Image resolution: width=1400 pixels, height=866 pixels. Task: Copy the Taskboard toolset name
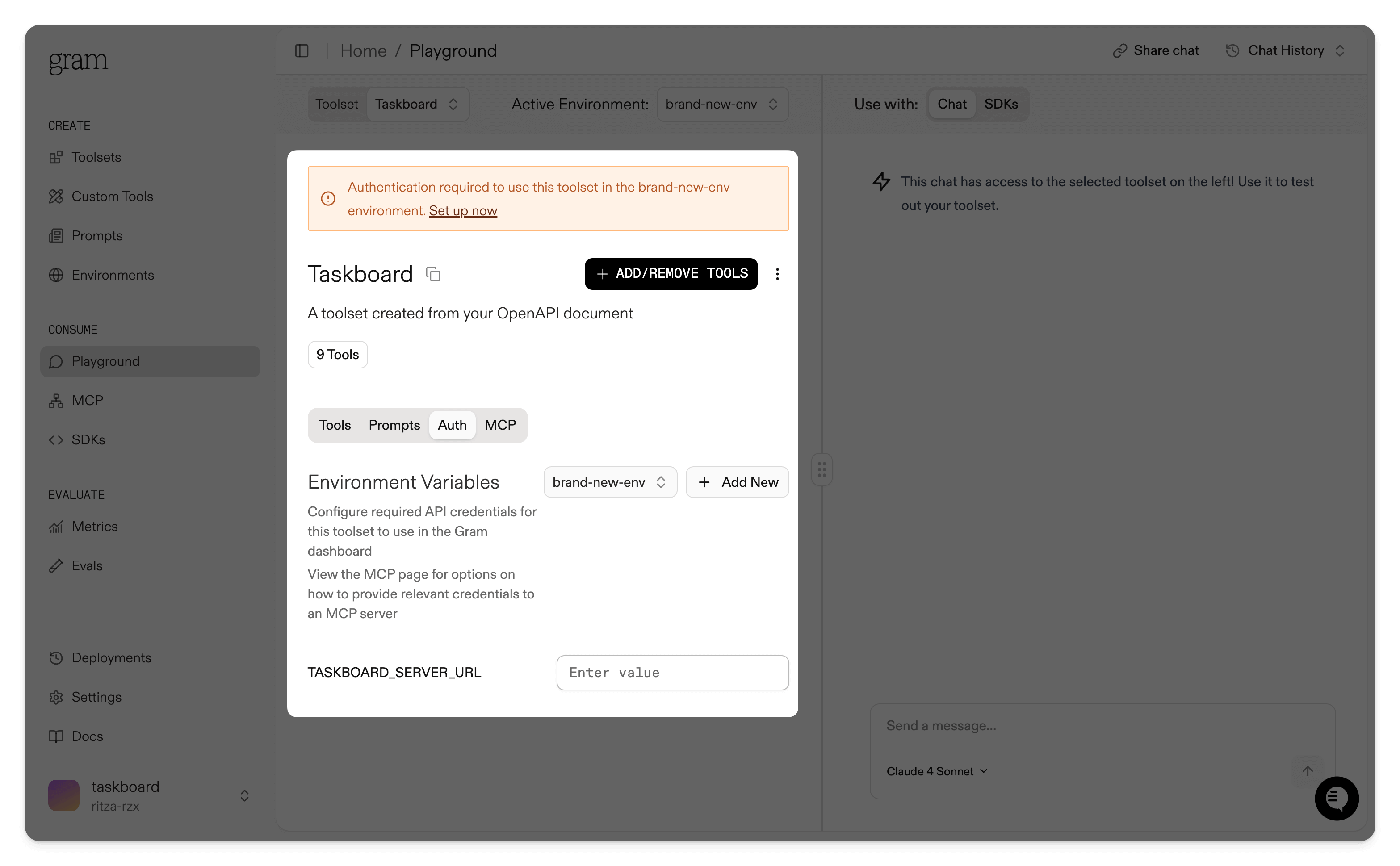433,274
